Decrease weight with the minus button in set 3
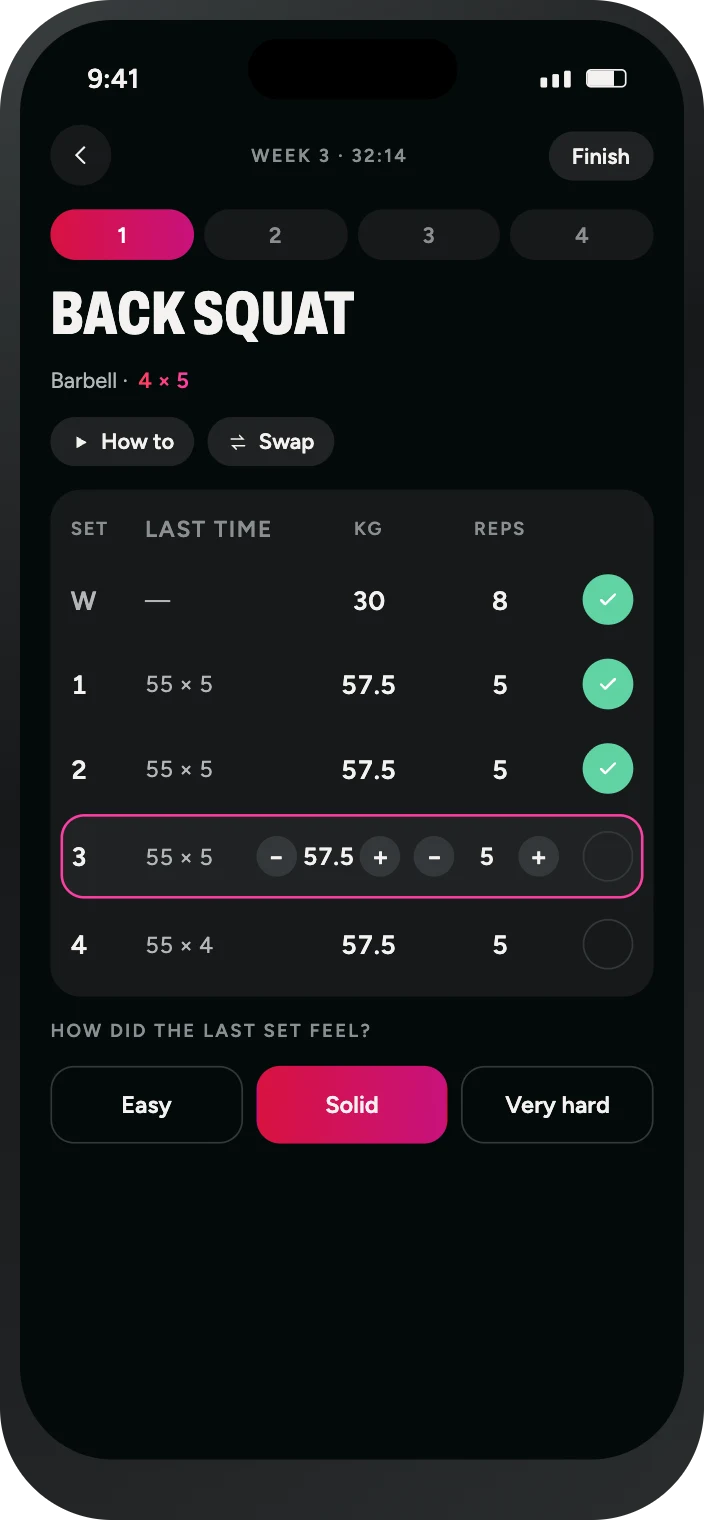 pyautogui.click(x=276, y=857)
